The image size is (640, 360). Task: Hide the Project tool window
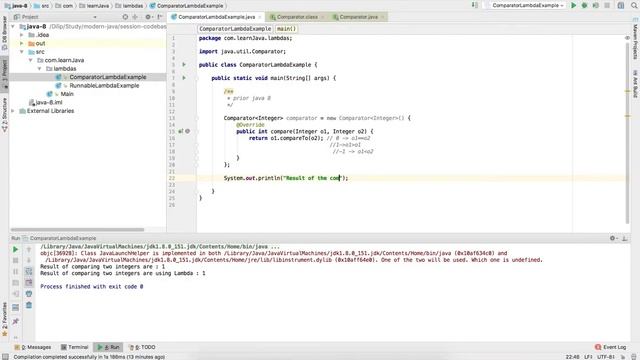click(160, 17)
